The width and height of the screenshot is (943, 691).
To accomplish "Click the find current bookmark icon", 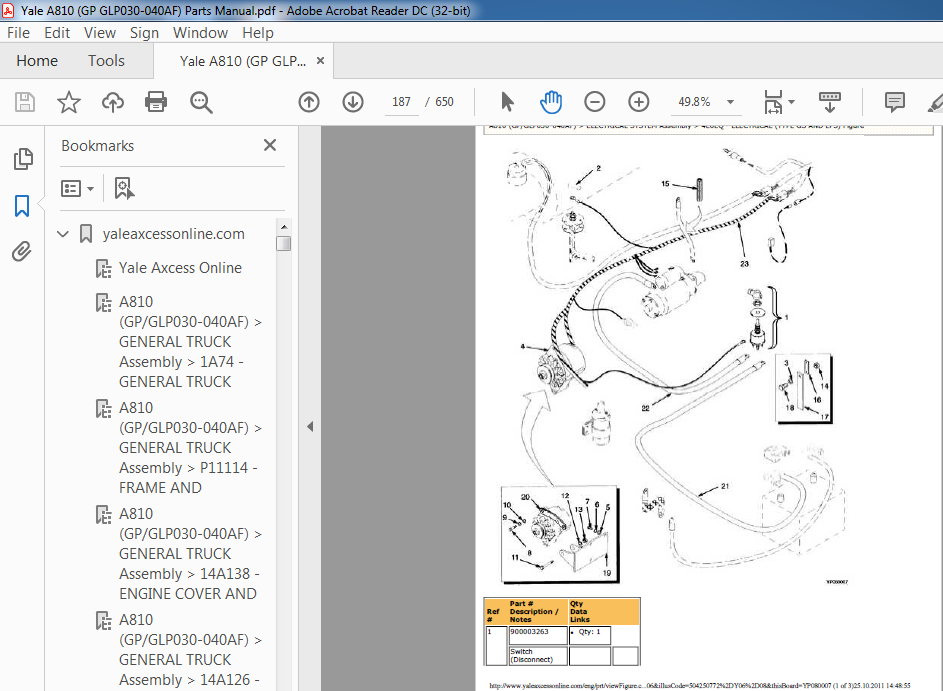I will 124,188.
